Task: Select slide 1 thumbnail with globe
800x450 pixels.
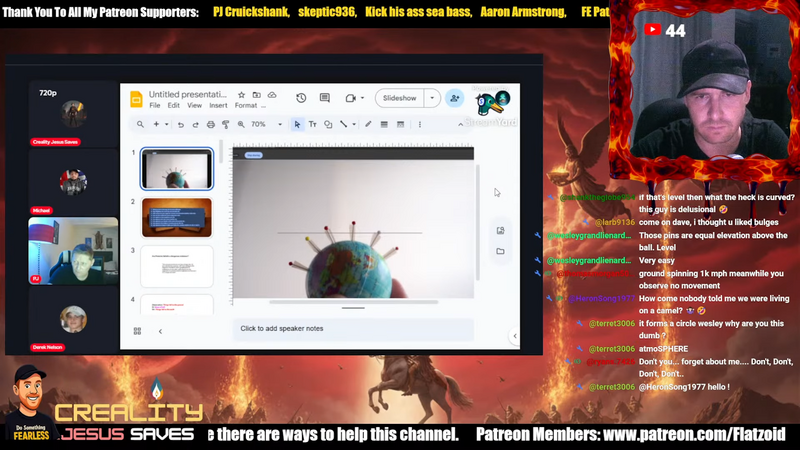Action: (x=177, y=169)
